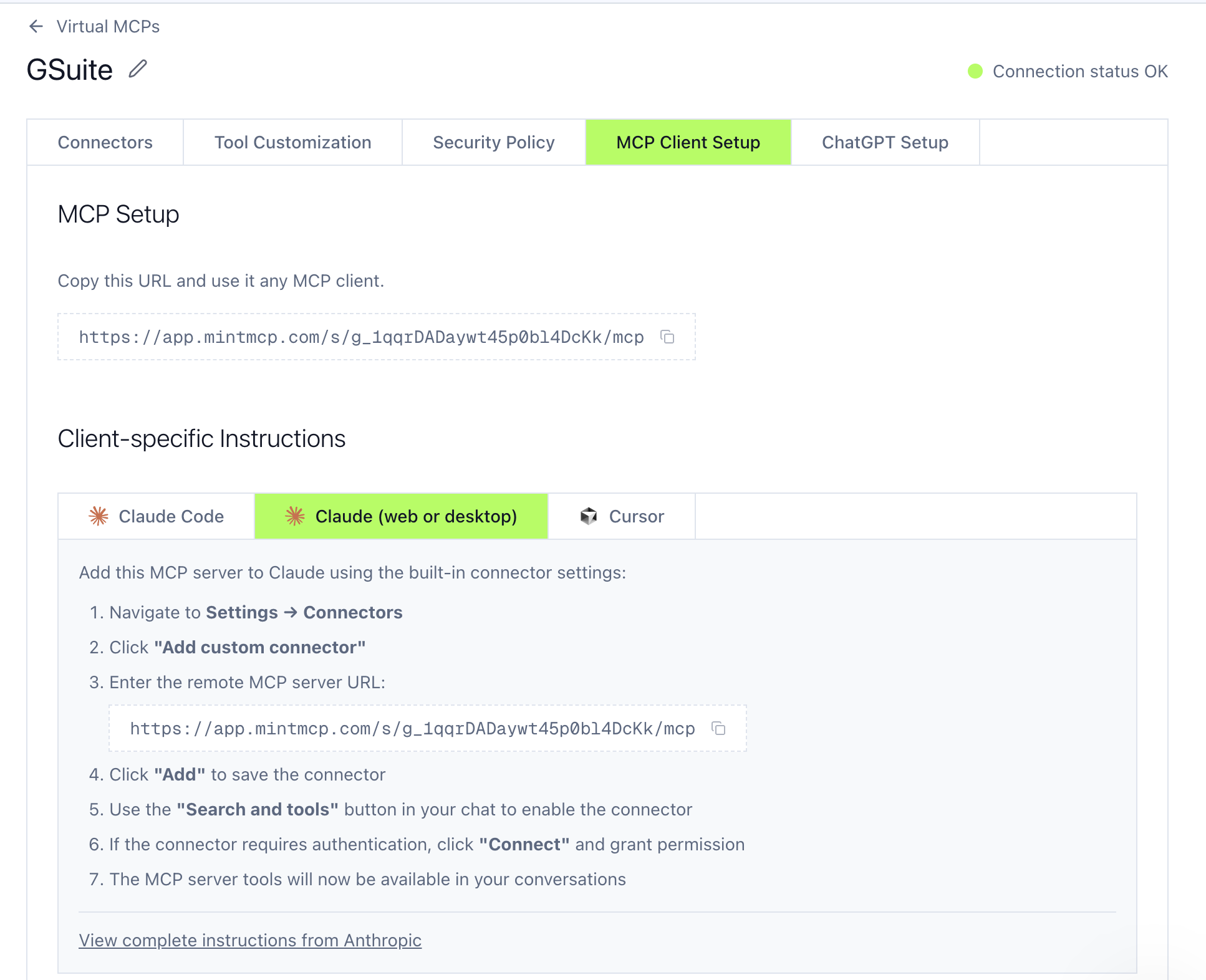This screenshot has height=980, width=1206.
Task: Click step "Enter the remote MCP server URL:"
Action: tap(247, 682)
